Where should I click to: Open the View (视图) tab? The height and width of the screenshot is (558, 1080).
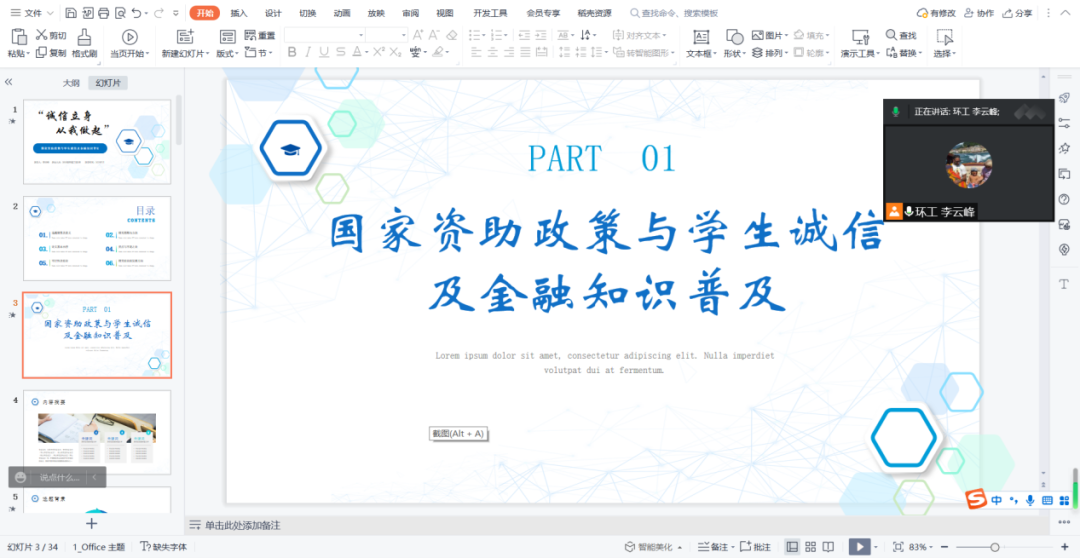(x=445, y=13)
